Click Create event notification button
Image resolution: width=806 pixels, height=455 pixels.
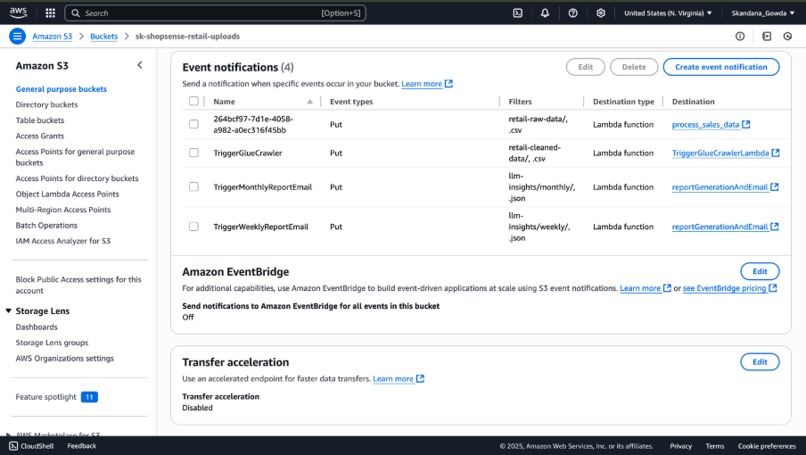point(721,67)
